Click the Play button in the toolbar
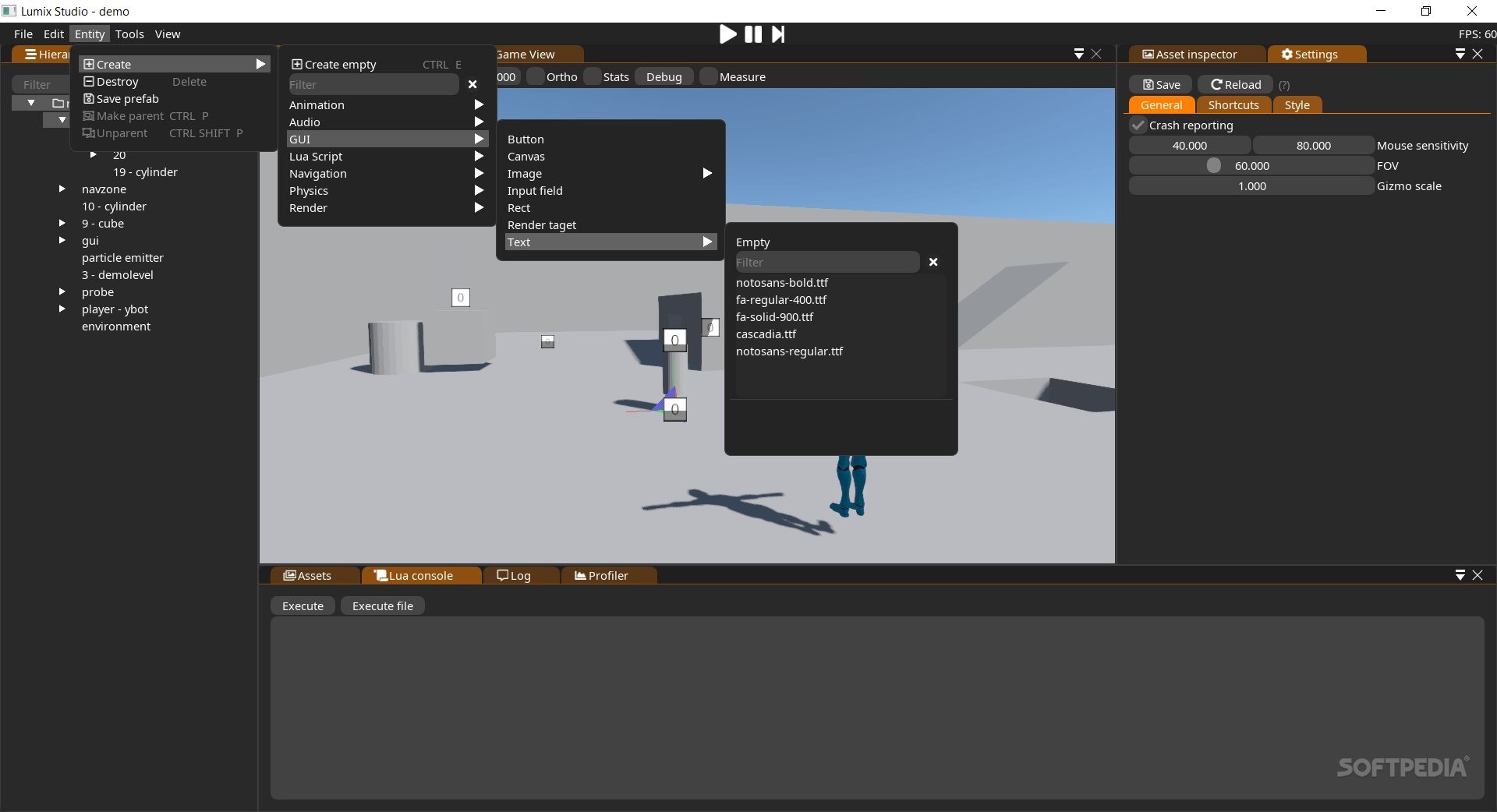Viewport: 1497px width, 812px height. point(727,34)
